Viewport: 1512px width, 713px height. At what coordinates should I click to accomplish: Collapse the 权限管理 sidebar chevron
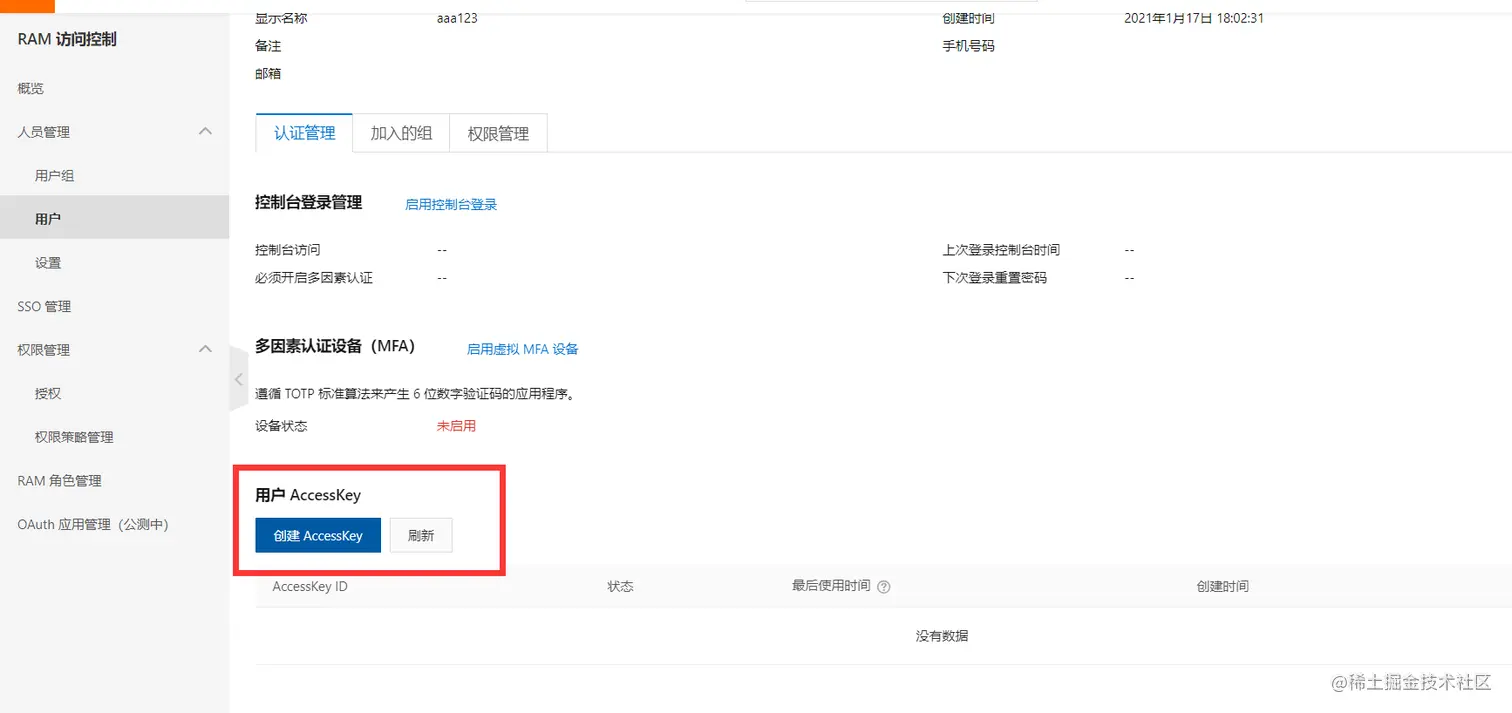point(206,349)
